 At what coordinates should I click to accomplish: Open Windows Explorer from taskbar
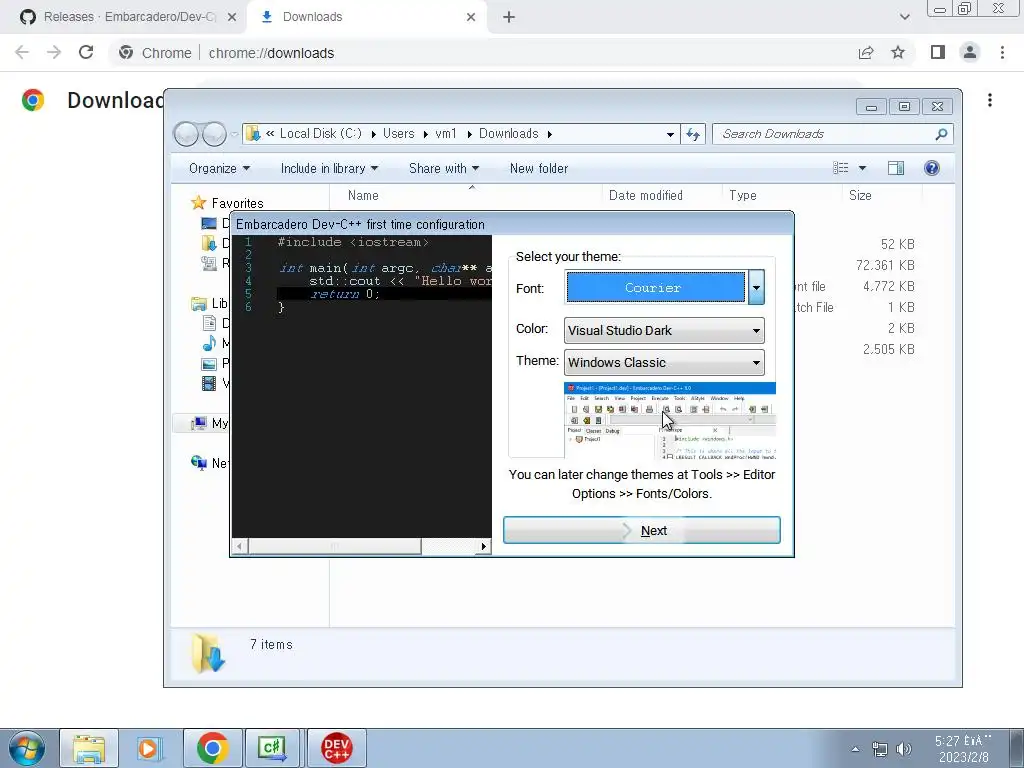coord(89,748)
